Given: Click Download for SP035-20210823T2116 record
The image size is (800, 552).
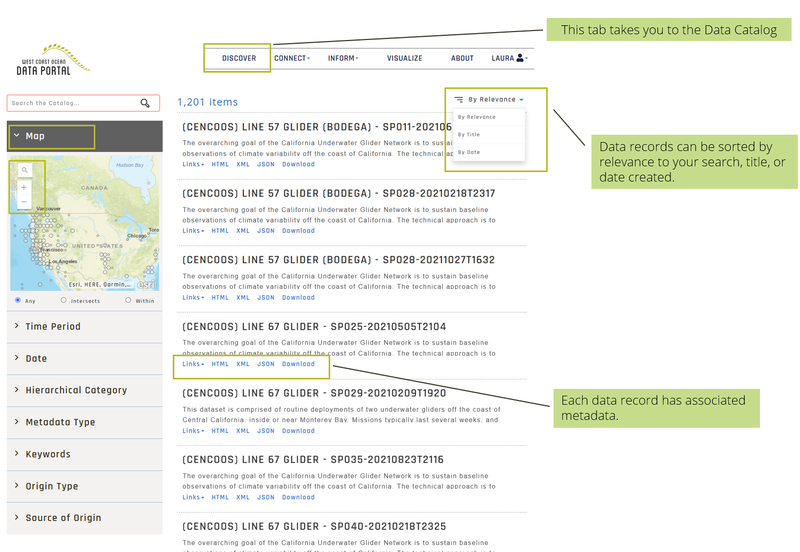Looking at the screenshot, I should (298, 497).
